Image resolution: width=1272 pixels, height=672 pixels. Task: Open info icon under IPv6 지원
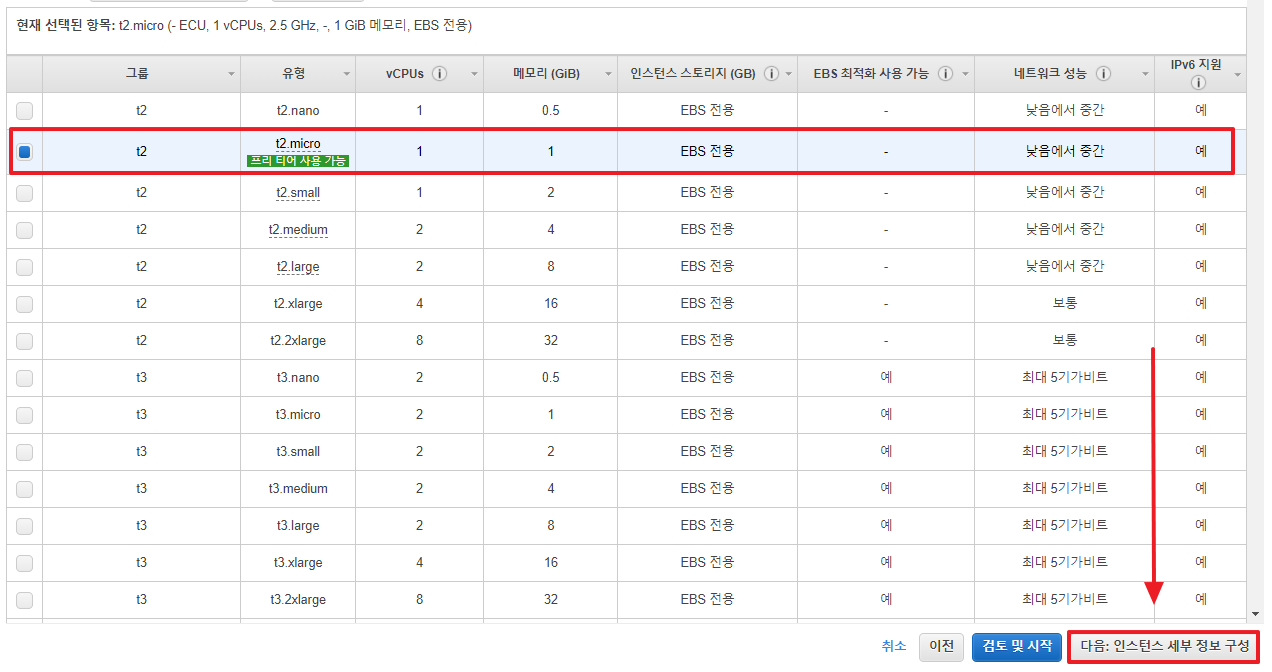(x=1200, y=84)
